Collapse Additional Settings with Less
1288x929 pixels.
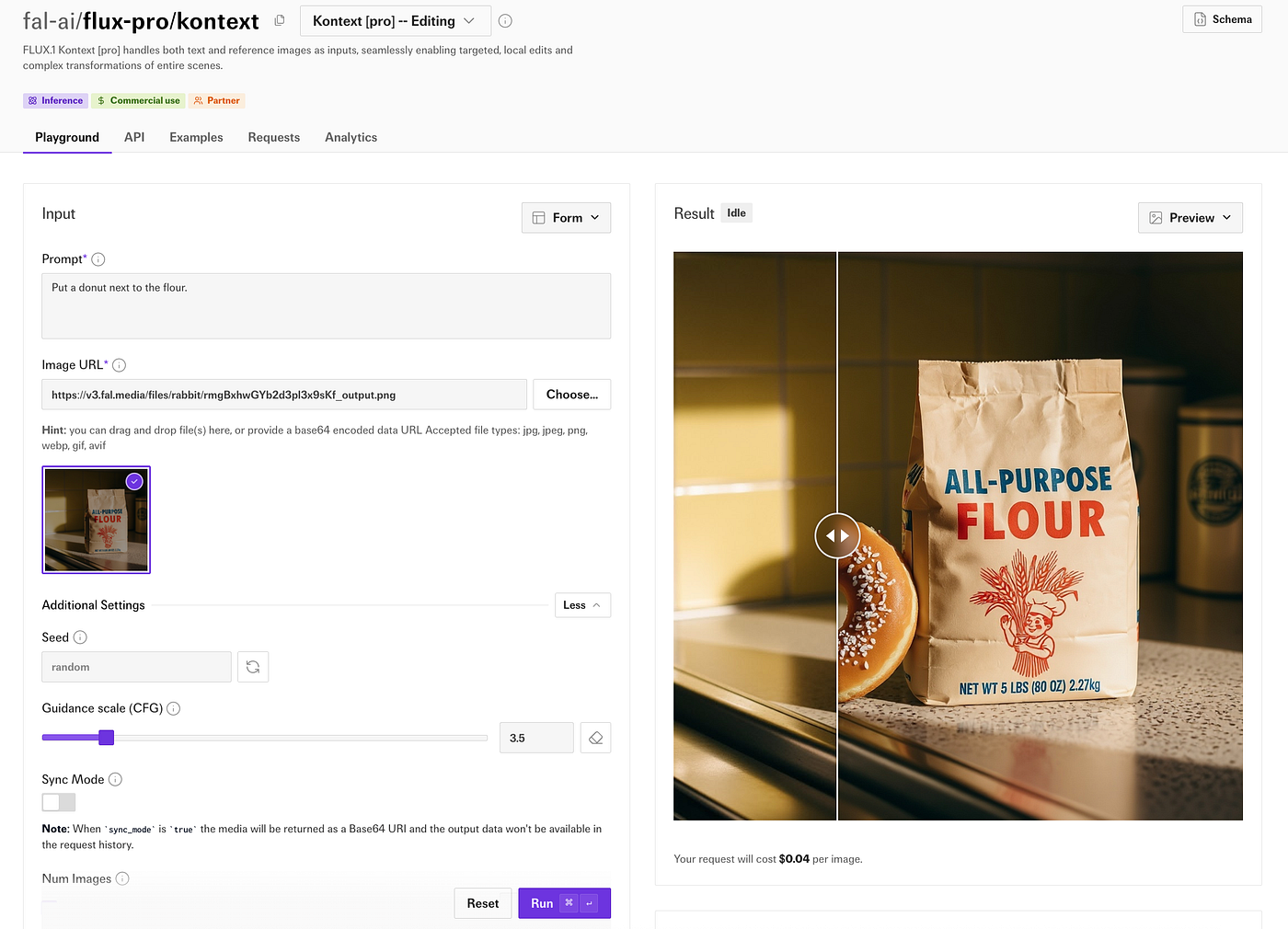coord(582,605)
